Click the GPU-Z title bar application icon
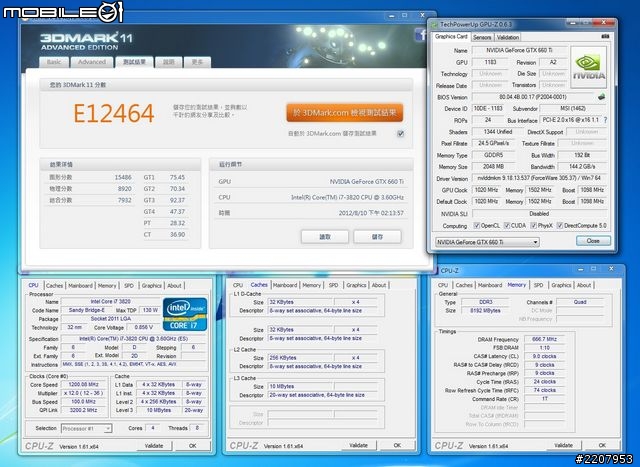640x467 pixels. click(x=435, y=25)
